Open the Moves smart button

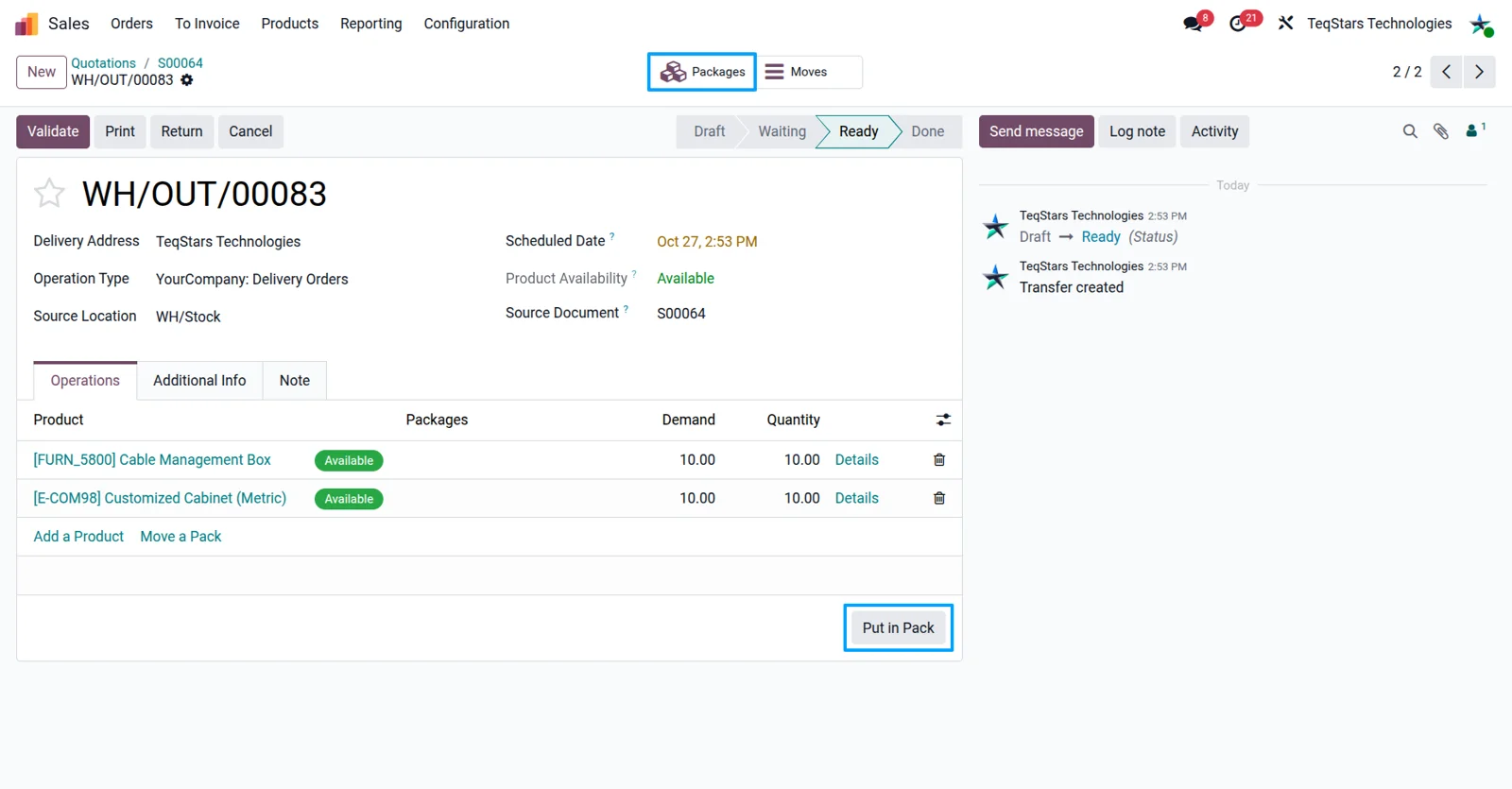(x=810, y=72)
